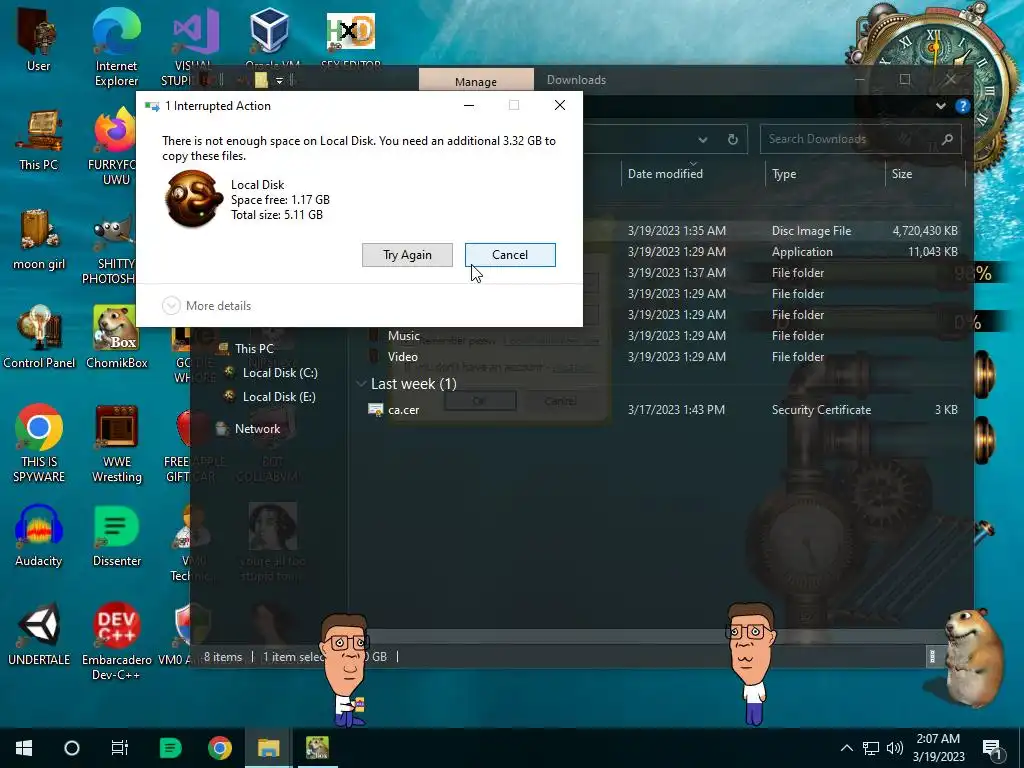Launch Internet Explorer Edge shortcut

116,46
